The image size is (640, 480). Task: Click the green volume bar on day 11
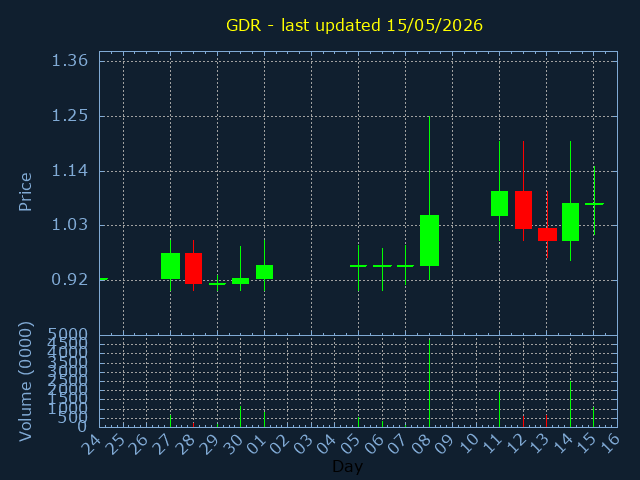(500, 409)
